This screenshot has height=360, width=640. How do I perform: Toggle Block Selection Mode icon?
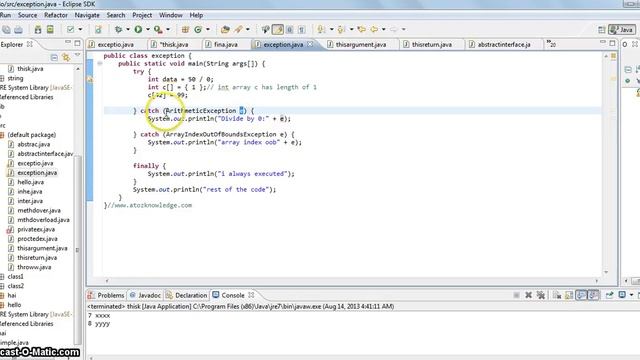290,29
